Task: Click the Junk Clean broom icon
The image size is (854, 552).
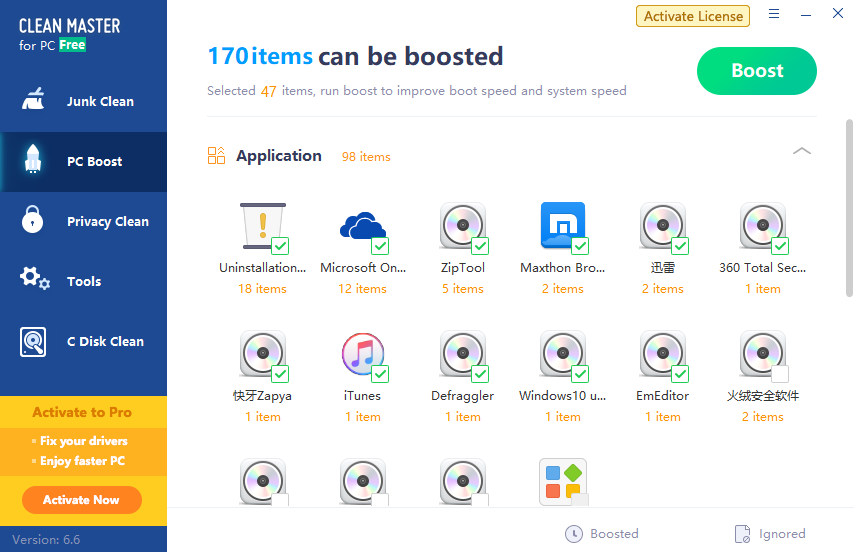Action: click(x=33, y=99)
